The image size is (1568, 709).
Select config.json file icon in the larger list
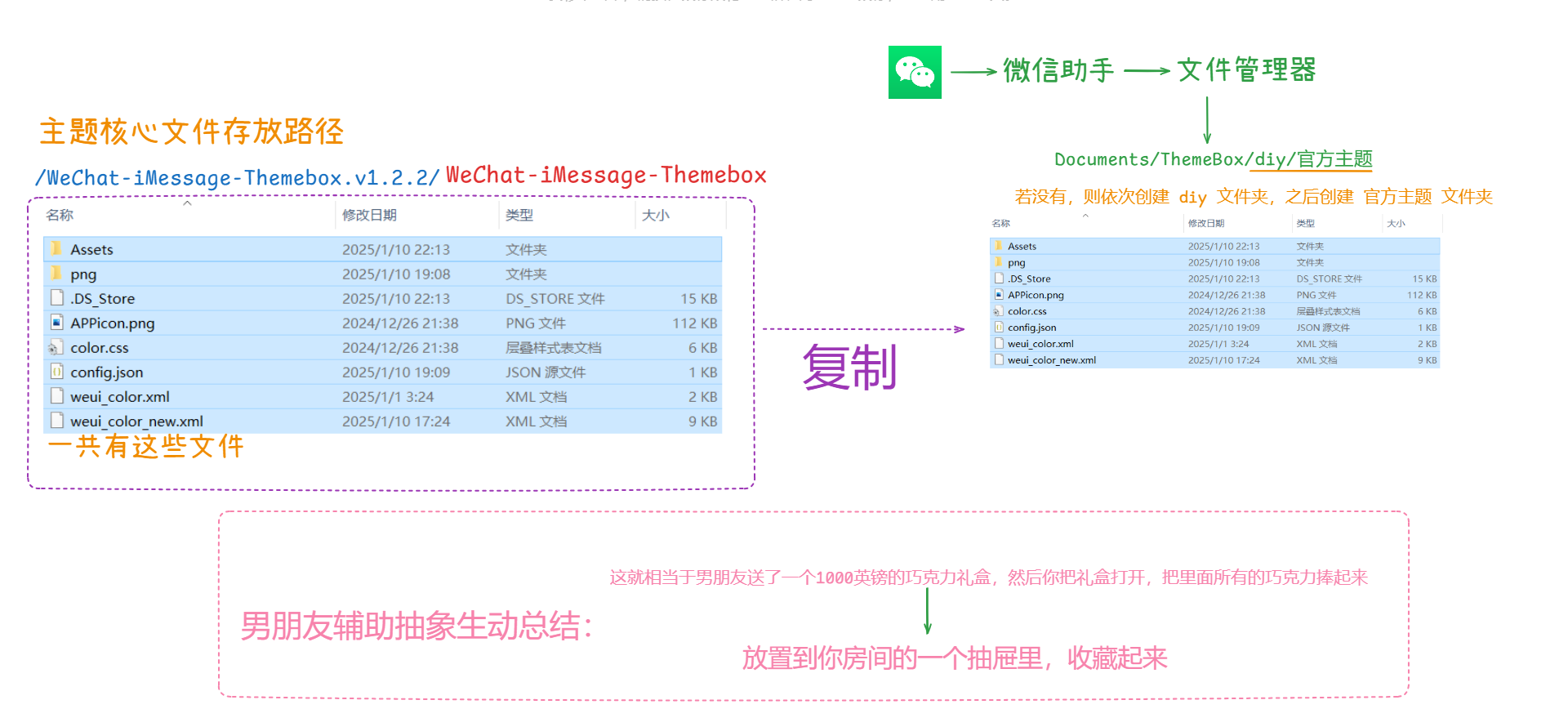pos(56,372)
